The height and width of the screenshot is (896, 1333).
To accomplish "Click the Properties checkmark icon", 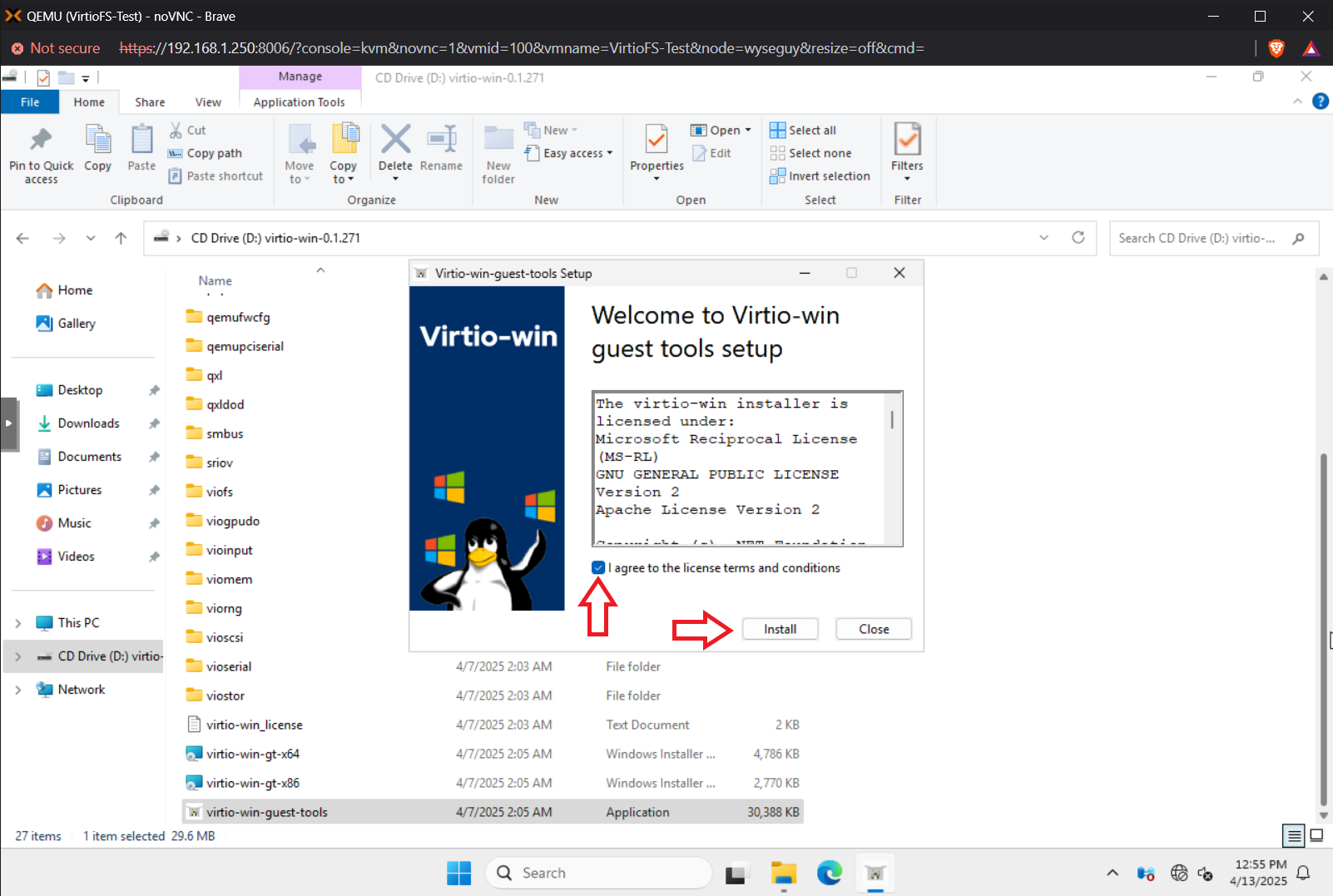I will point(657,139).
